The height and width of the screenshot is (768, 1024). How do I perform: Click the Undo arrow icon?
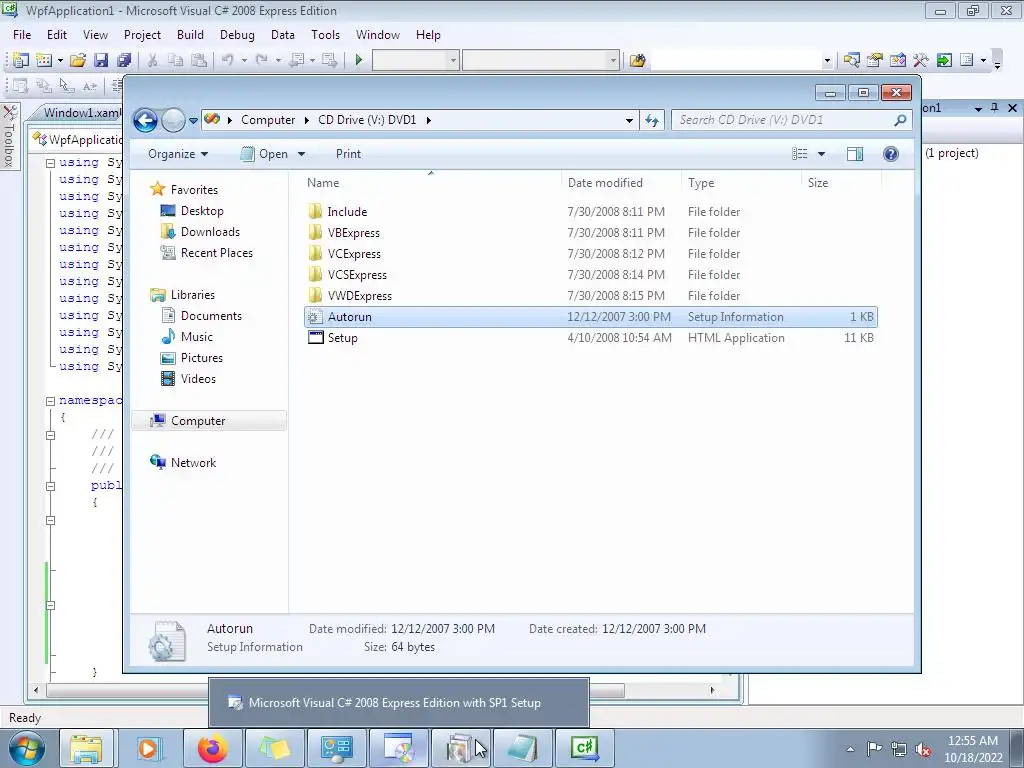coord(227,61)
